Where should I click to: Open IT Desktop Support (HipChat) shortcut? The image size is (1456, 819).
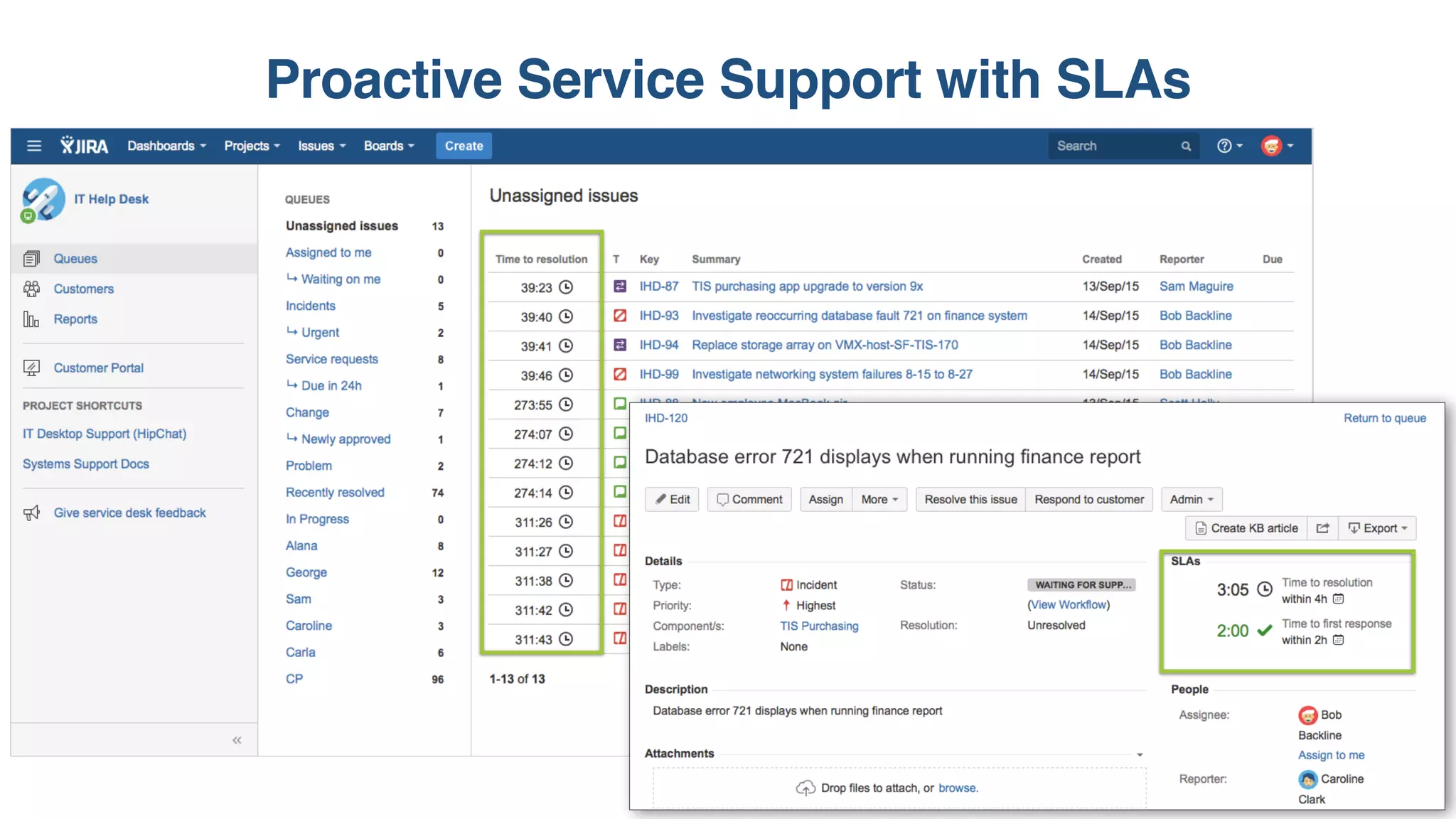(x=105, y=434)
